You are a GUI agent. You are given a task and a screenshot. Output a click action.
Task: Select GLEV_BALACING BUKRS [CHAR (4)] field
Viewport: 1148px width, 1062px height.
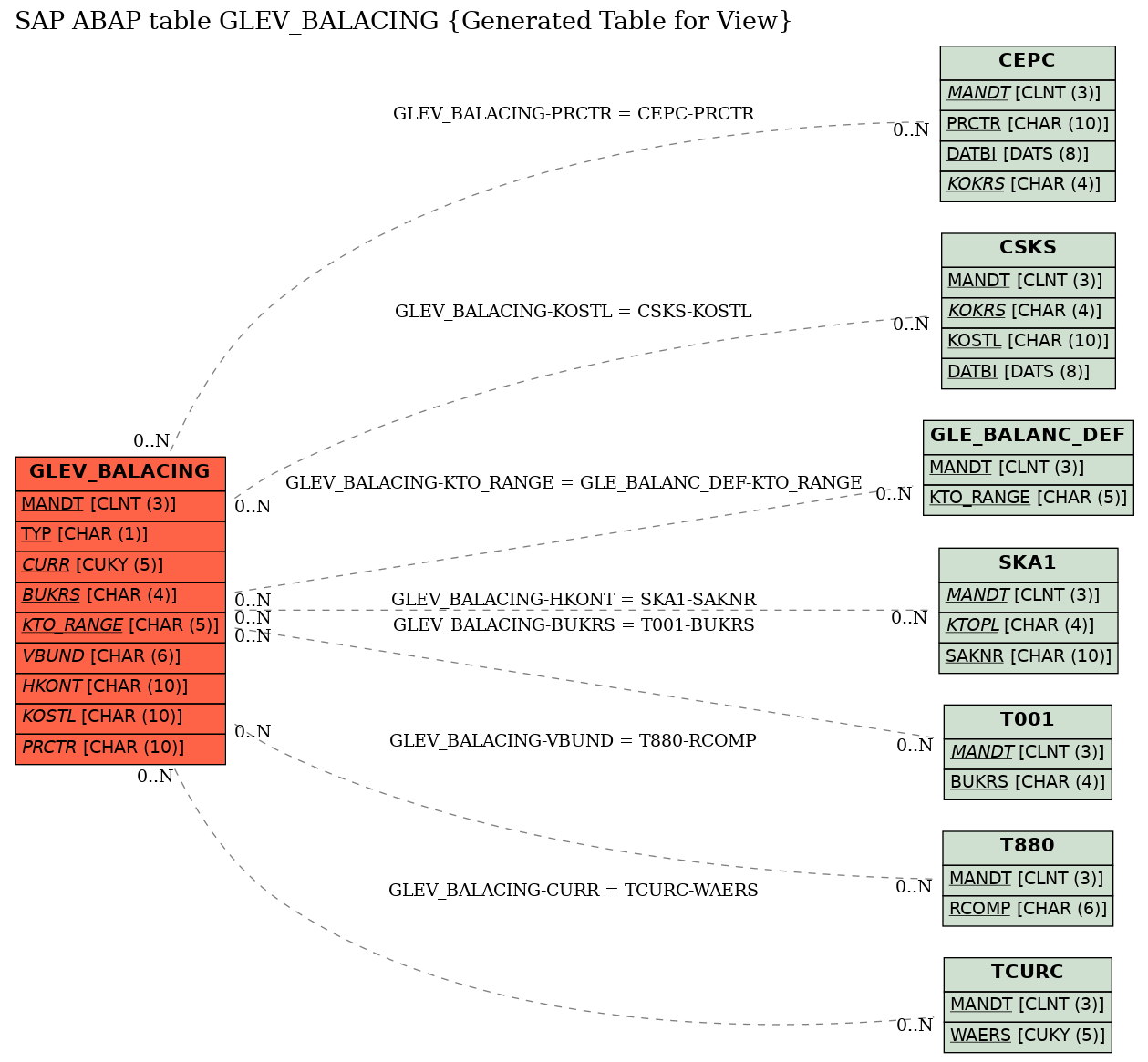120,596
